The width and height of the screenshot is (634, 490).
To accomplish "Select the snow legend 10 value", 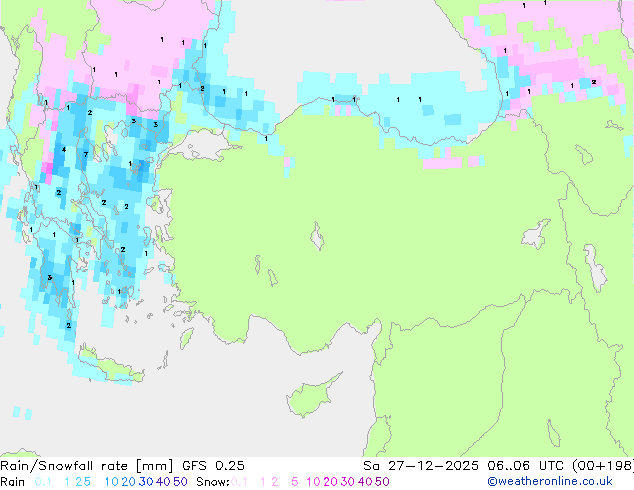I will pos(313,482).
